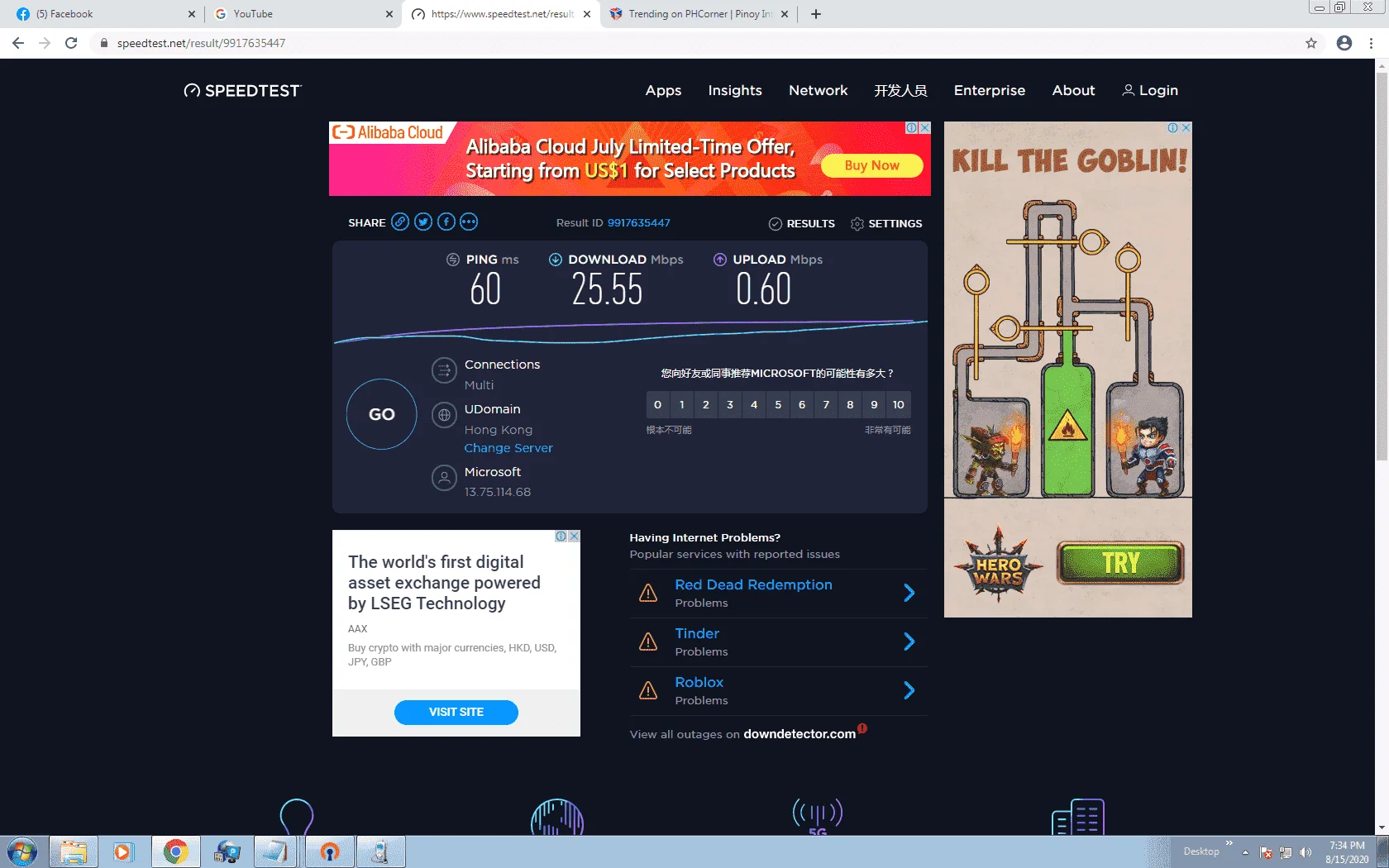Viewport: 1389px width, 868px height.
Task: Select rating 10 on the recommendation scale
Action: pos(899,404)
